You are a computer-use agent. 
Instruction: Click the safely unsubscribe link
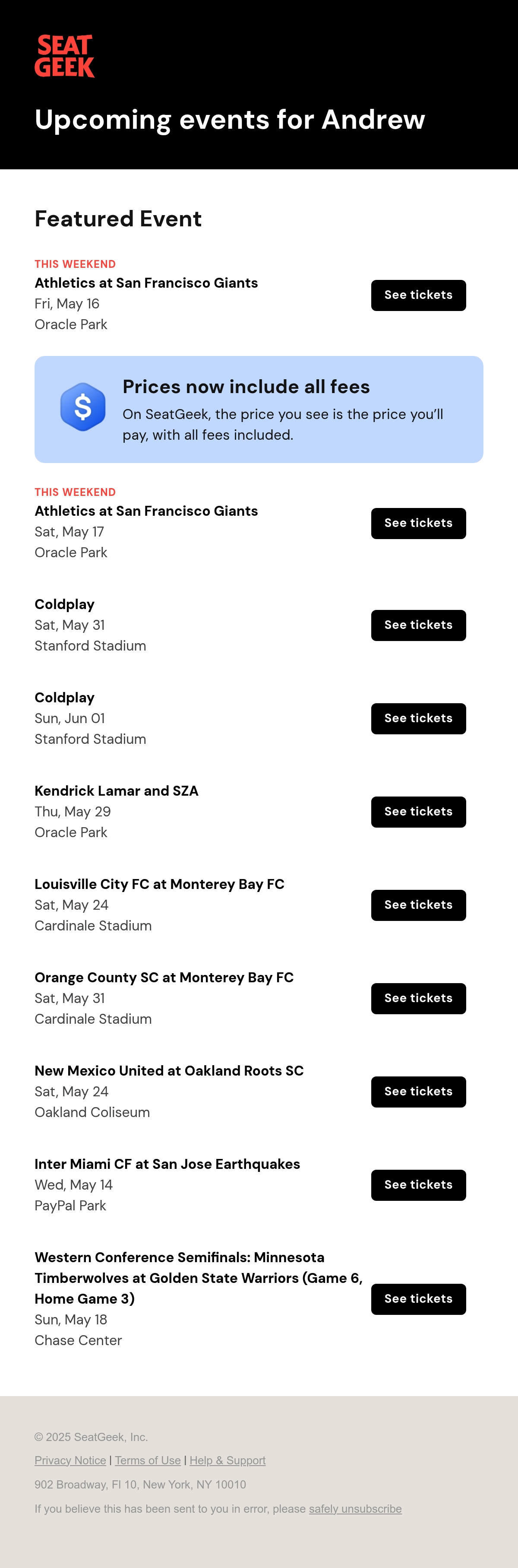[x=355, y=1509]
